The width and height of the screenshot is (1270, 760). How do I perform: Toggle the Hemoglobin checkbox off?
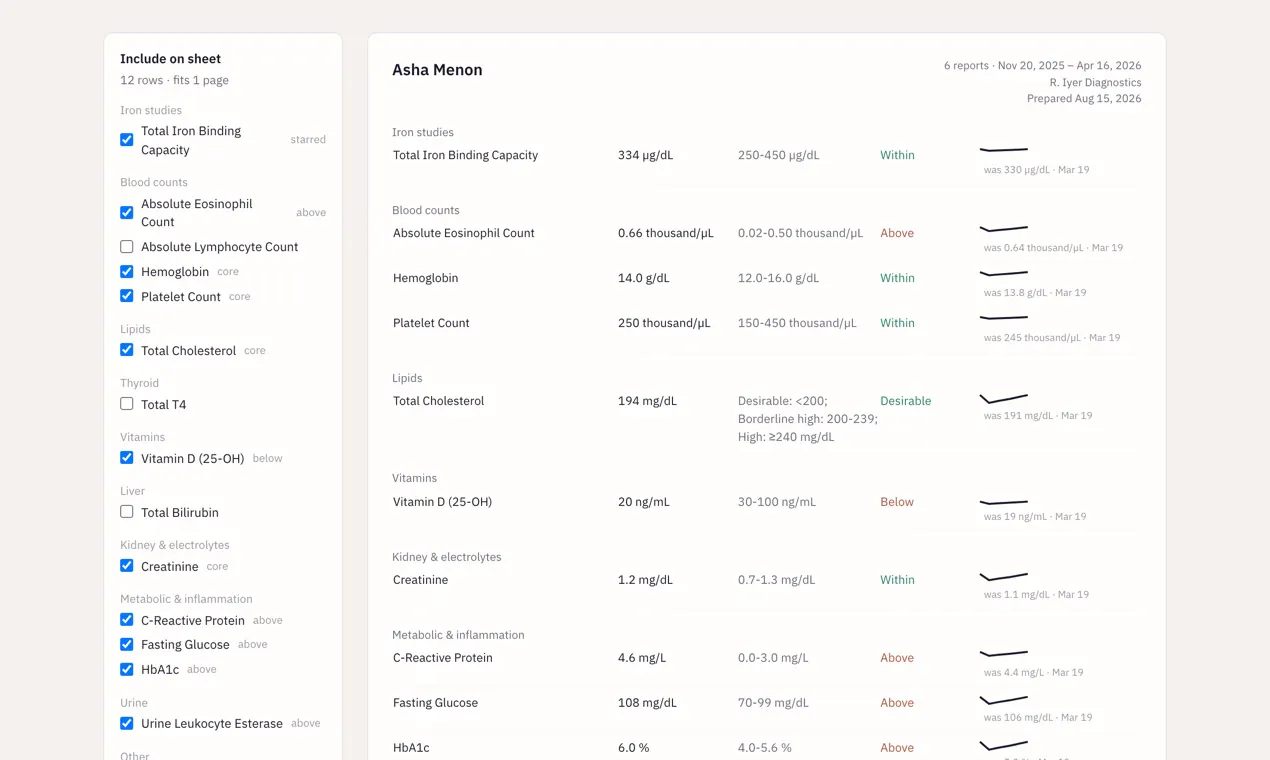127,272
